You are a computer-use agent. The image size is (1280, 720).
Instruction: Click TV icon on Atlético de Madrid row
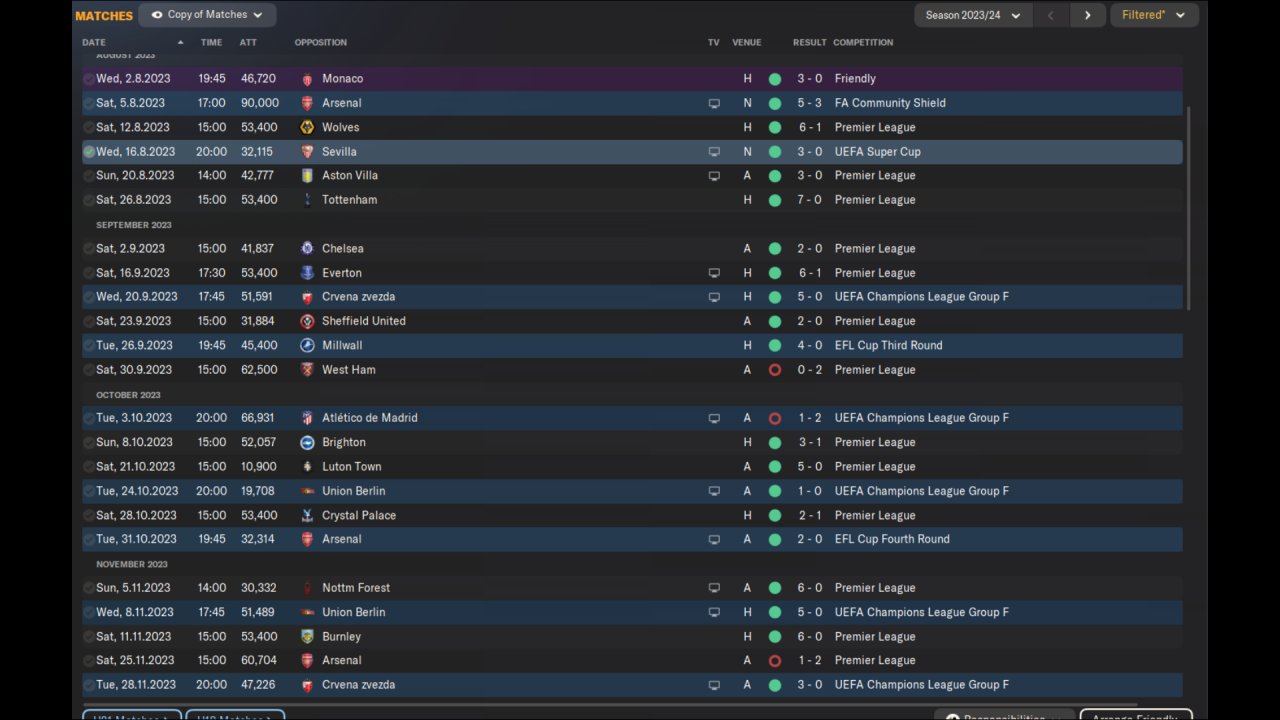[714, 419]
